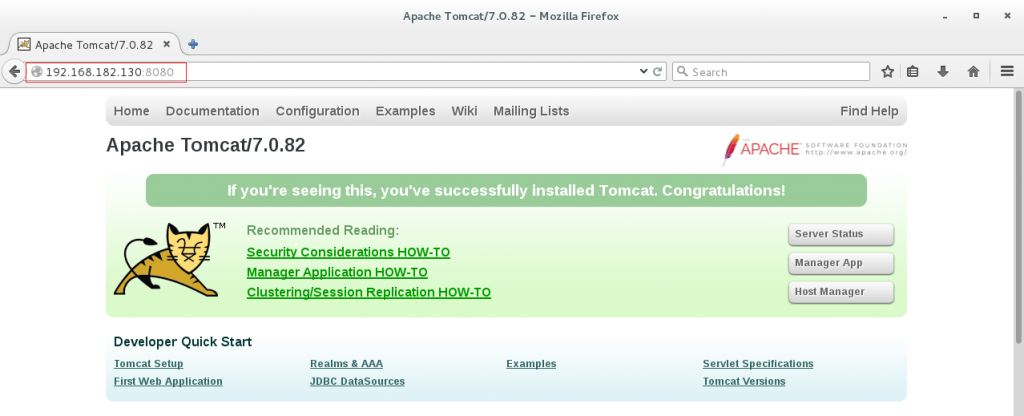
Task: Open Find Help in the navigation bar
Action: point(869,111)
